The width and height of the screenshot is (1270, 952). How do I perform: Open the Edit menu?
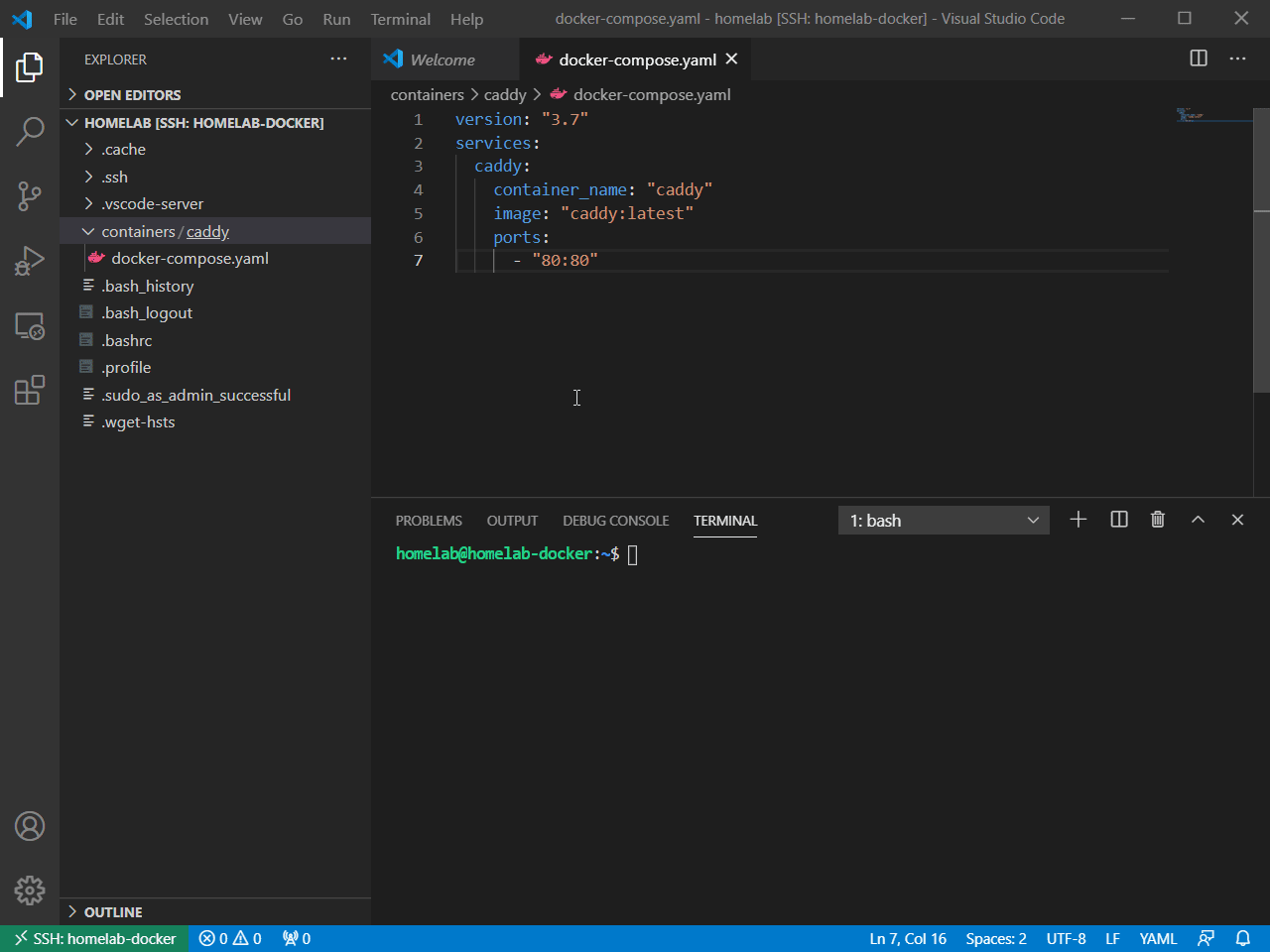[111, 19]
